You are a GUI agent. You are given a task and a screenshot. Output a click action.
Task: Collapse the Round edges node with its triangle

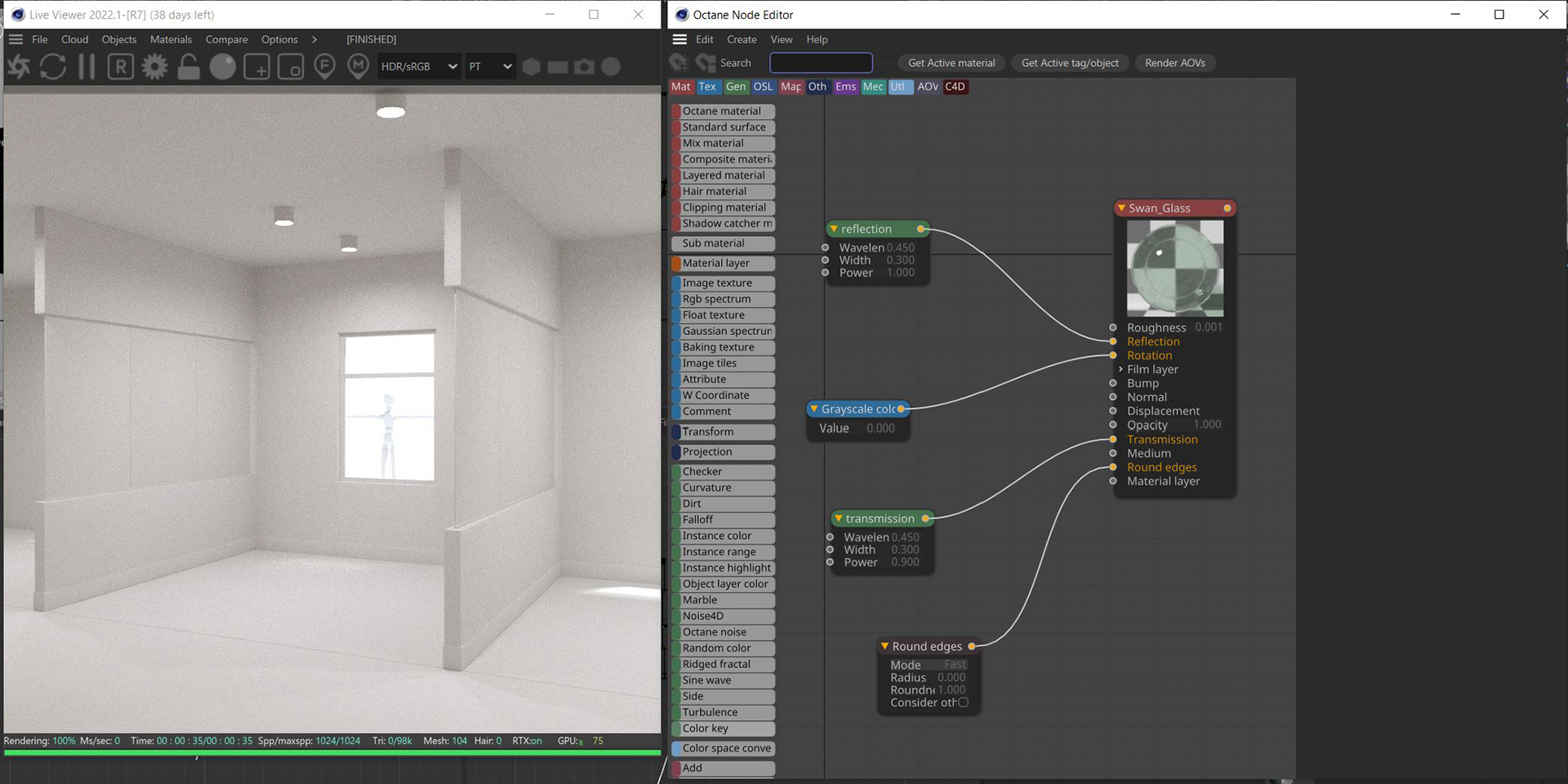(x=884, y=646)
